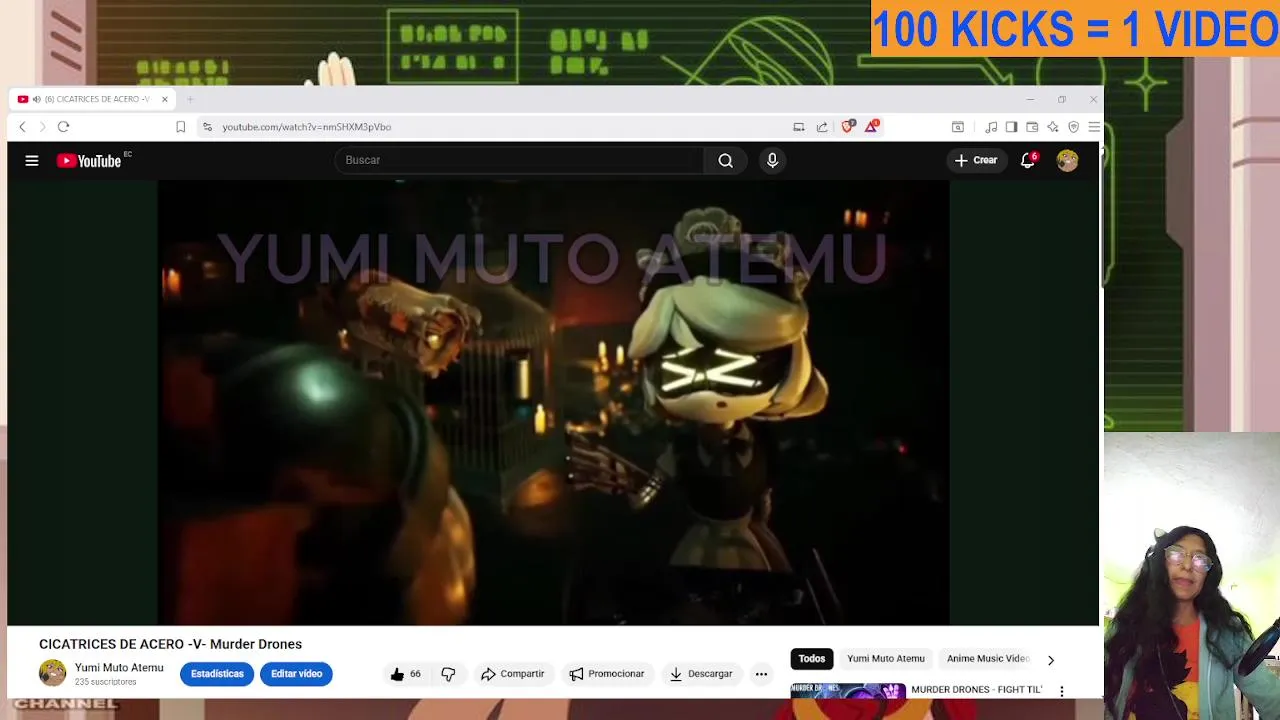This screenshot has width=1280, height=720.
Task: Open Estadísticas for this video
Action: pyautogui.click(x=217, y=674)
